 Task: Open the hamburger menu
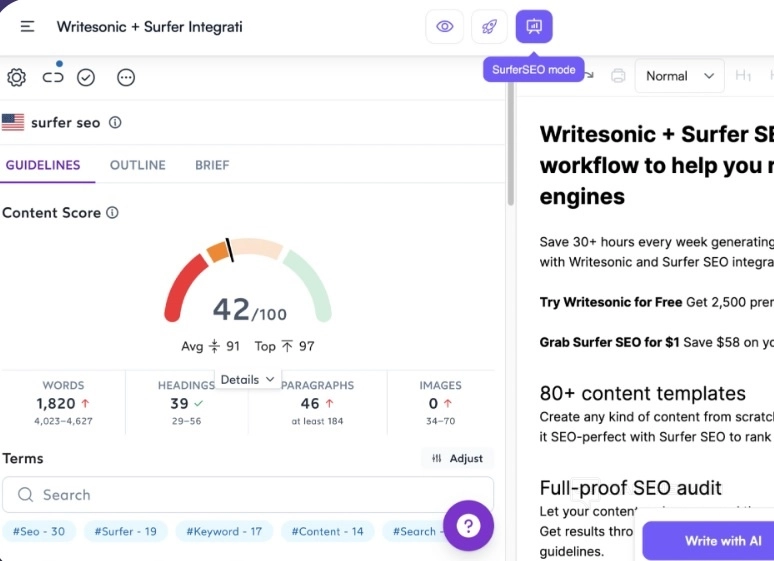point(27,26)
